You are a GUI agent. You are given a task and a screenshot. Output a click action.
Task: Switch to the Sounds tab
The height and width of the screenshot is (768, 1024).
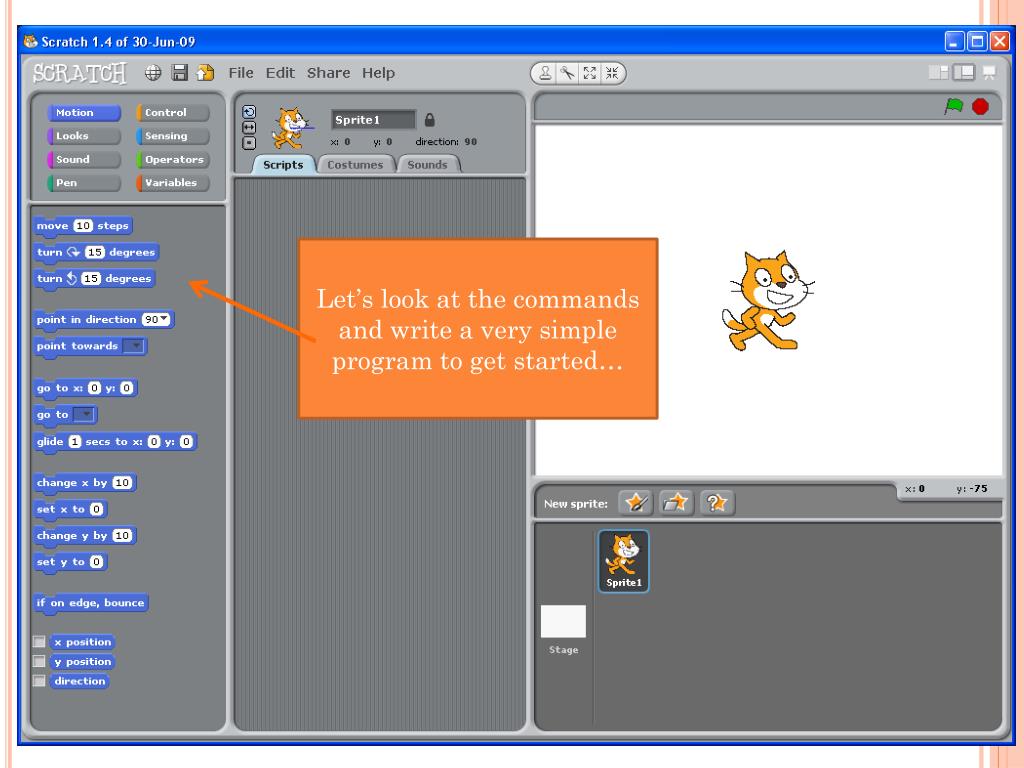(428, 165)
